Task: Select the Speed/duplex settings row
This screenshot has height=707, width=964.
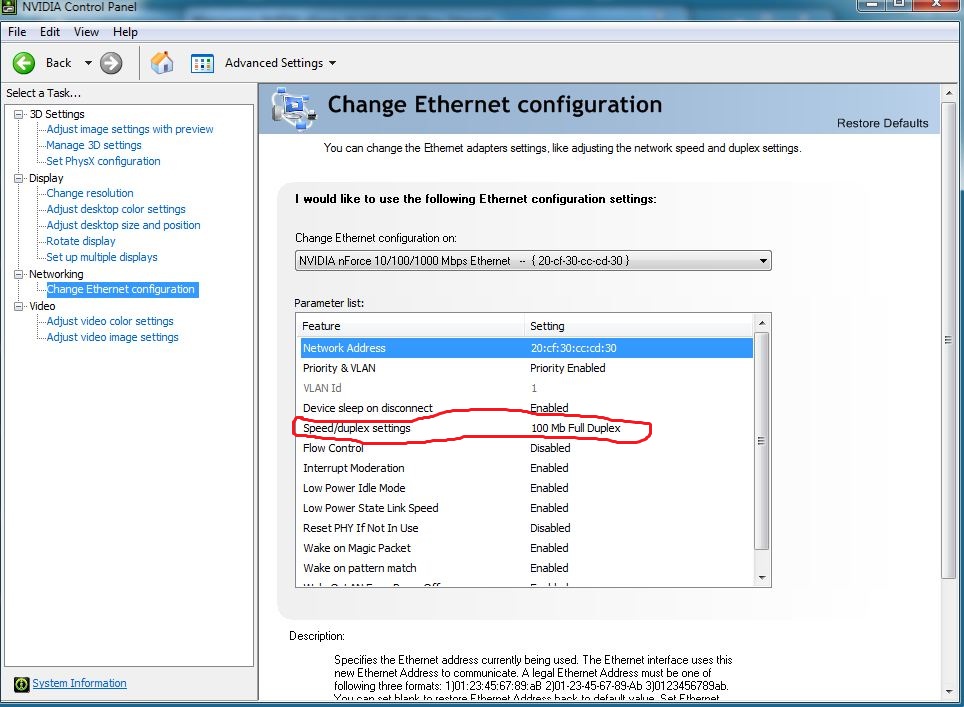Action: pos(527,428)
